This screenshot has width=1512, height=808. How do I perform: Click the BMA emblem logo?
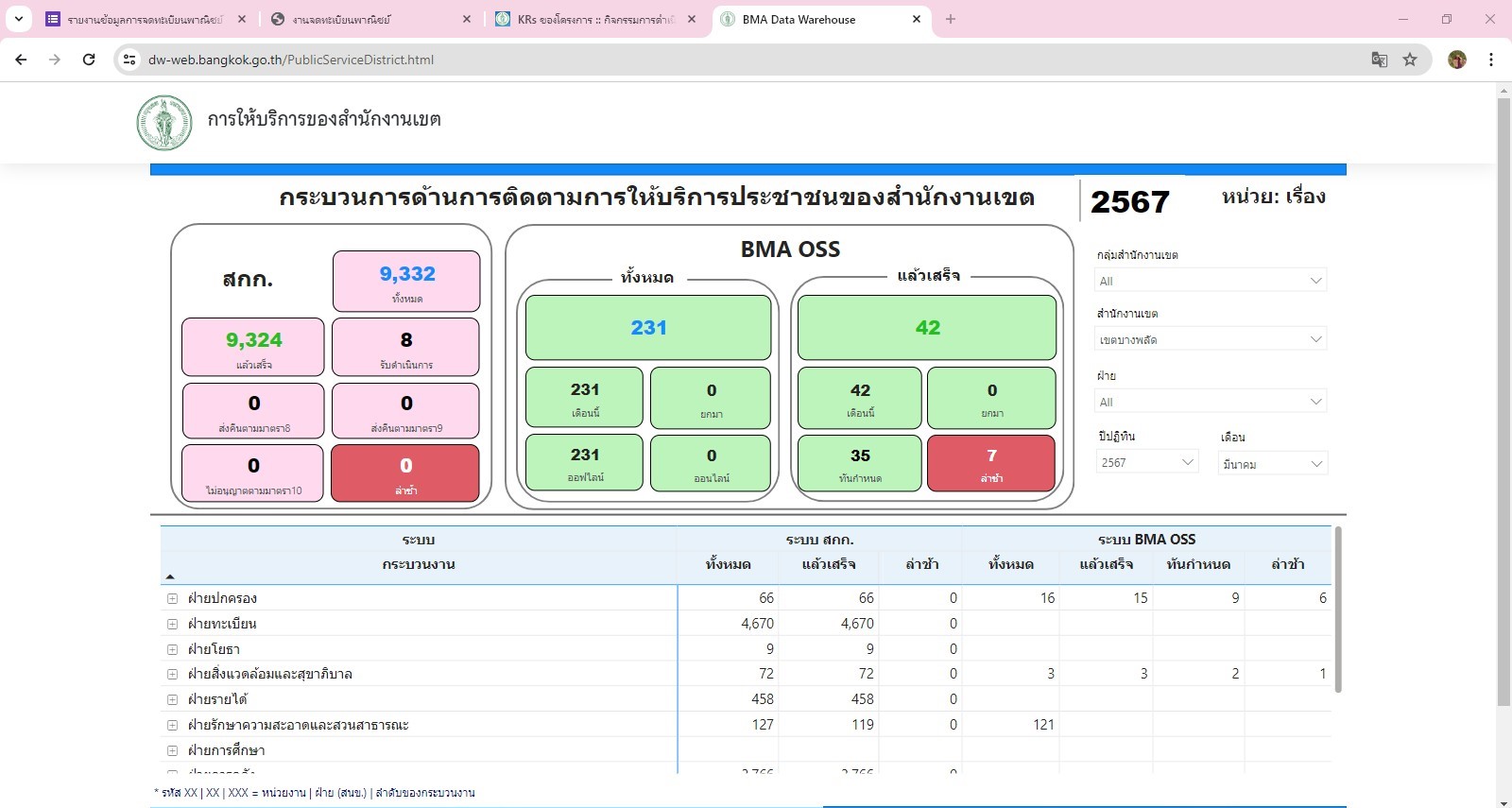[164, 123]
